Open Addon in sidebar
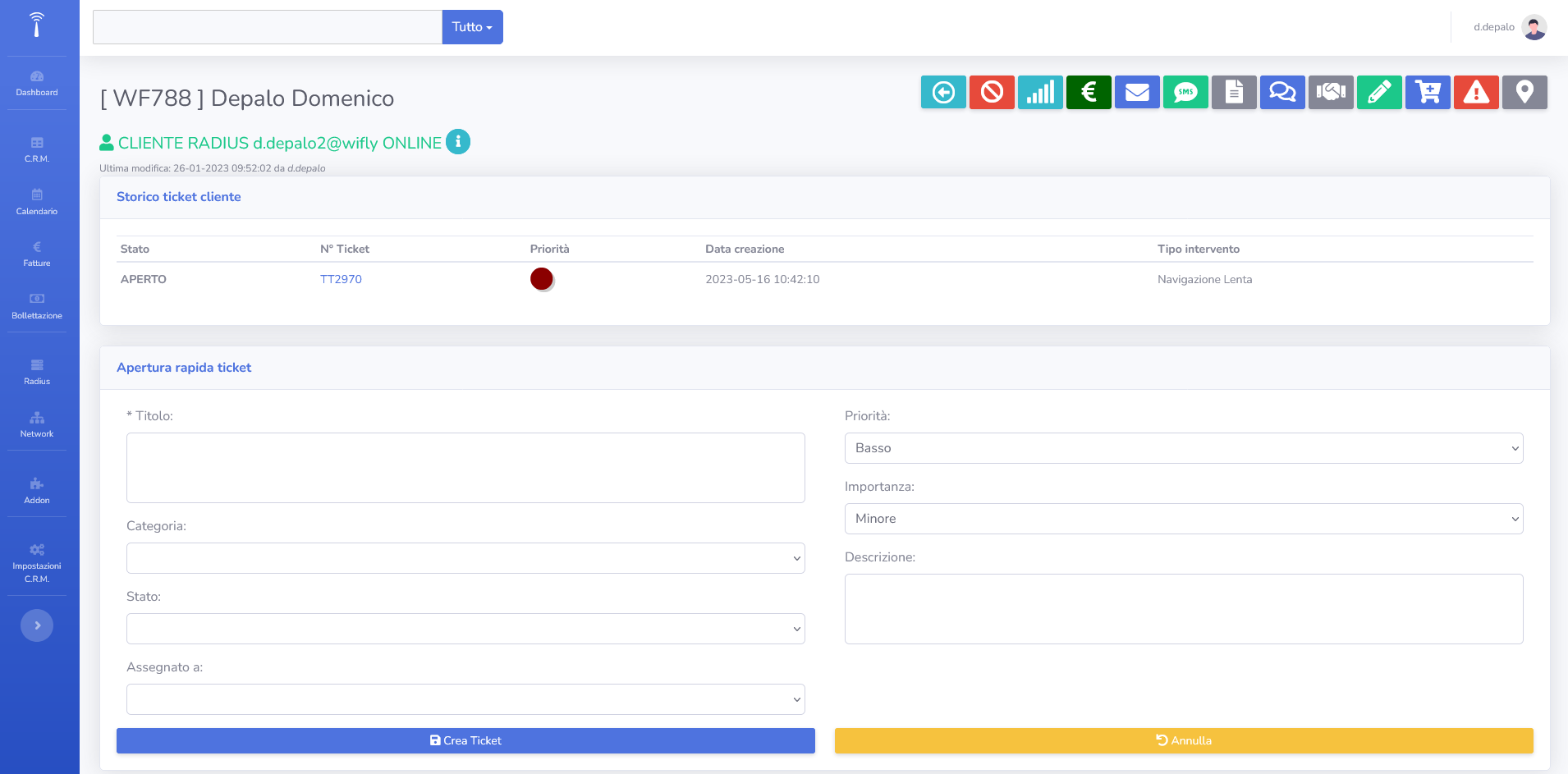The image size is (1568, 774). pyautogui.click(x=37, y=492)
